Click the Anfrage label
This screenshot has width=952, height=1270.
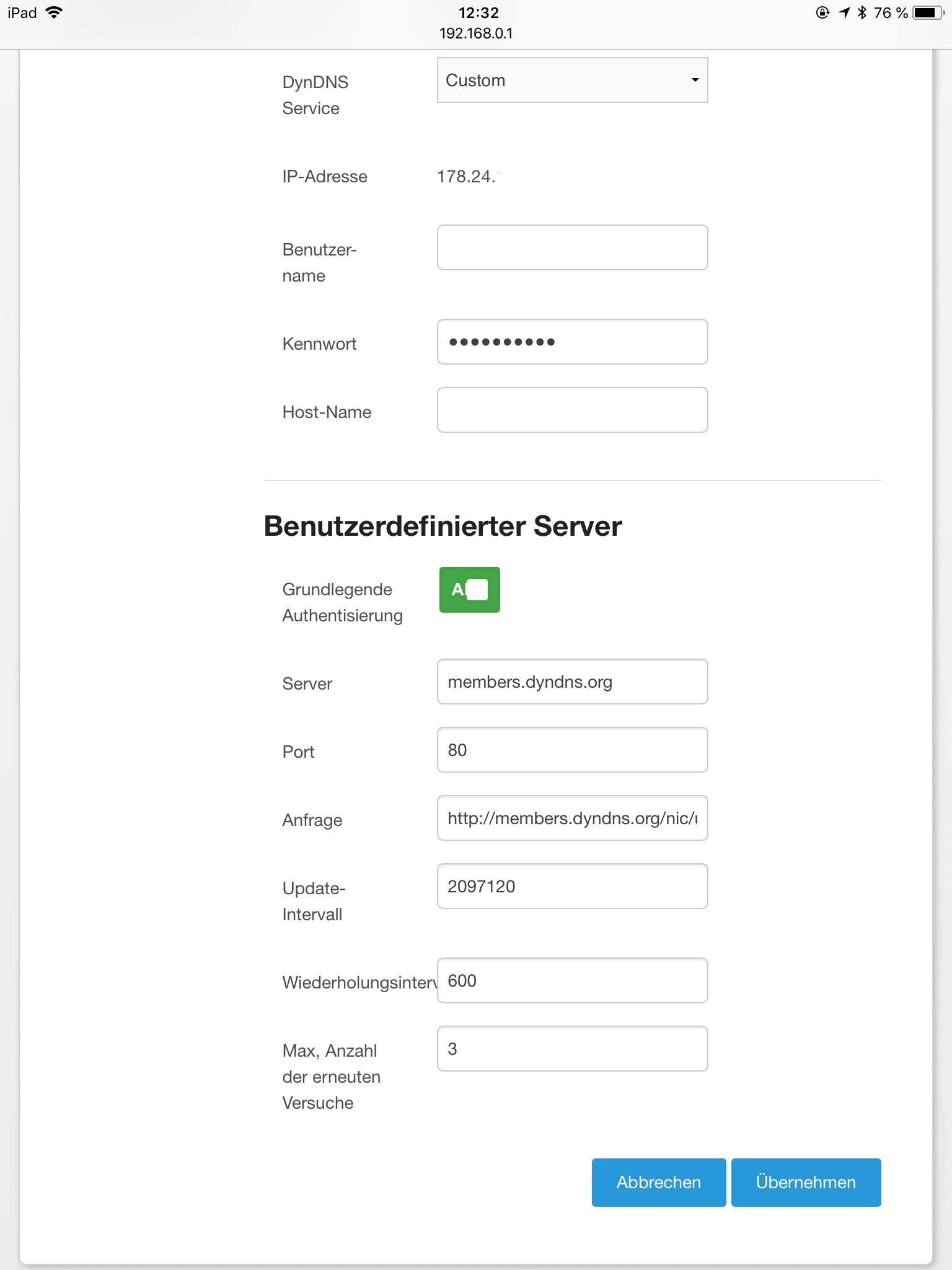(312, 820)
